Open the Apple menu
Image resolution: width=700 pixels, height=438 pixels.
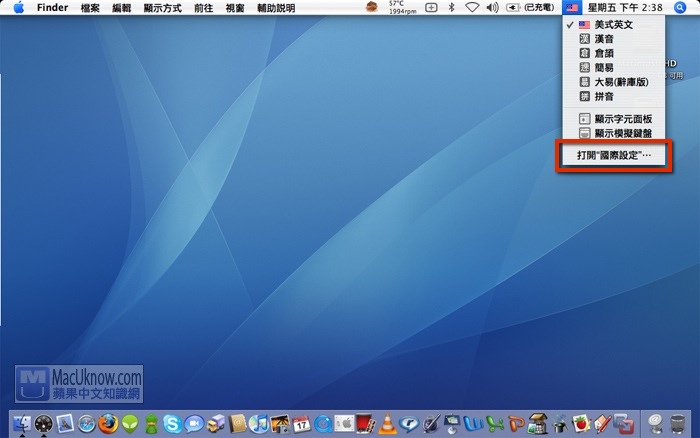click(x=19, y=8)
